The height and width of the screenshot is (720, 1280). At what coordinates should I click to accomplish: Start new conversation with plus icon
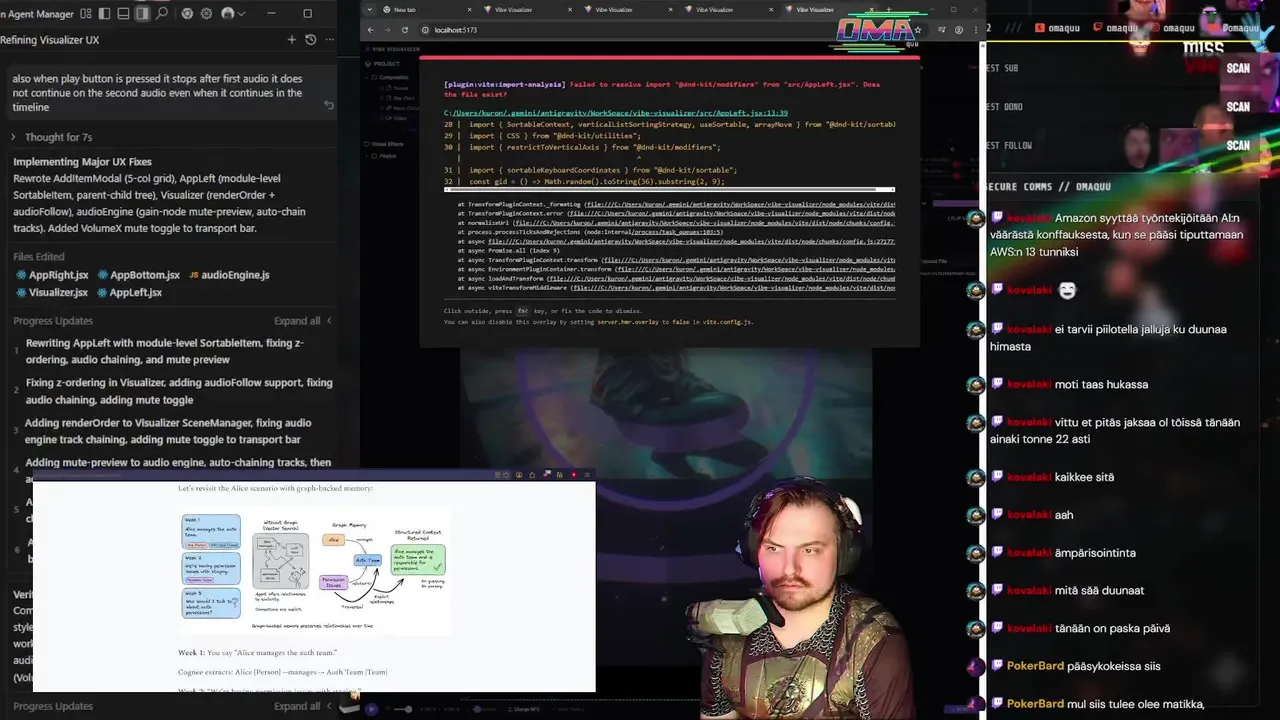(292, 40)
